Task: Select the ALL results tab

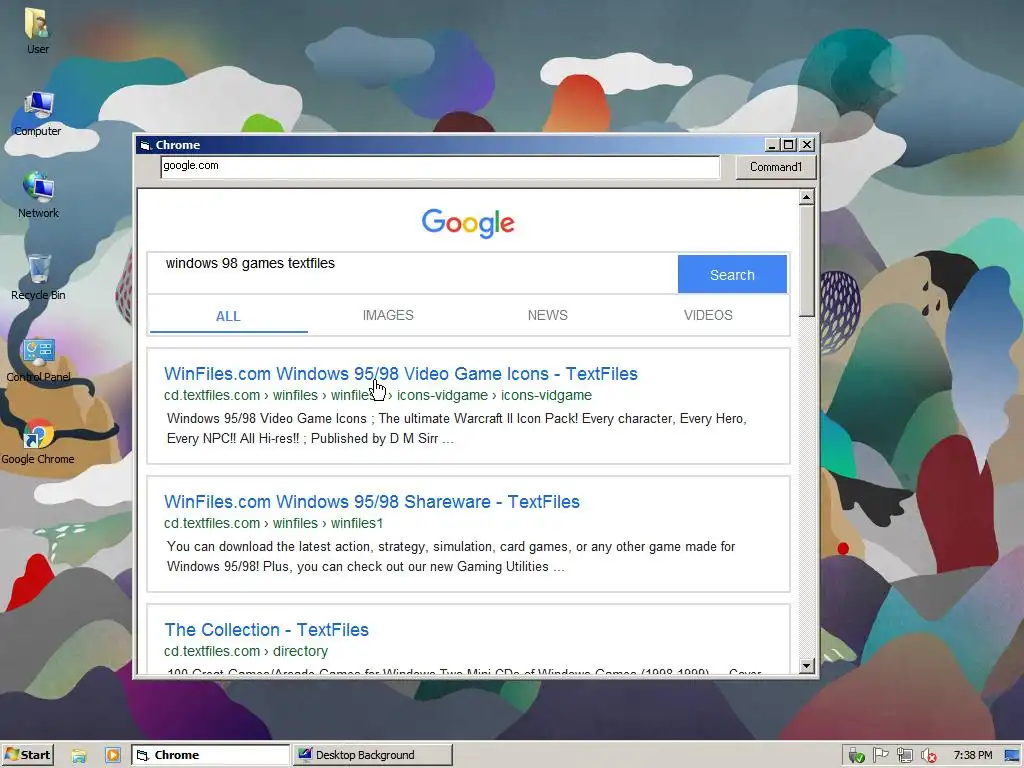Action: [228, 316]
